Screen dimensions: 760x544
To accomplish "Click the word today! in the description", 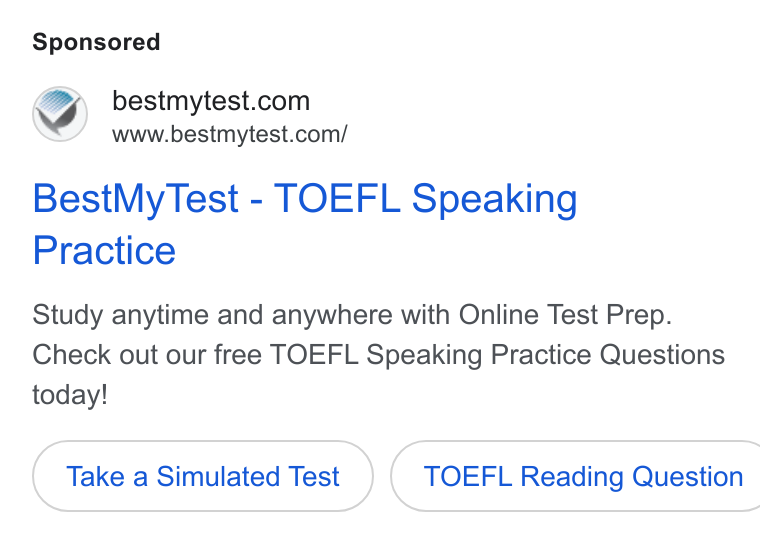I will pyautogui.click(x=70, y=395).
